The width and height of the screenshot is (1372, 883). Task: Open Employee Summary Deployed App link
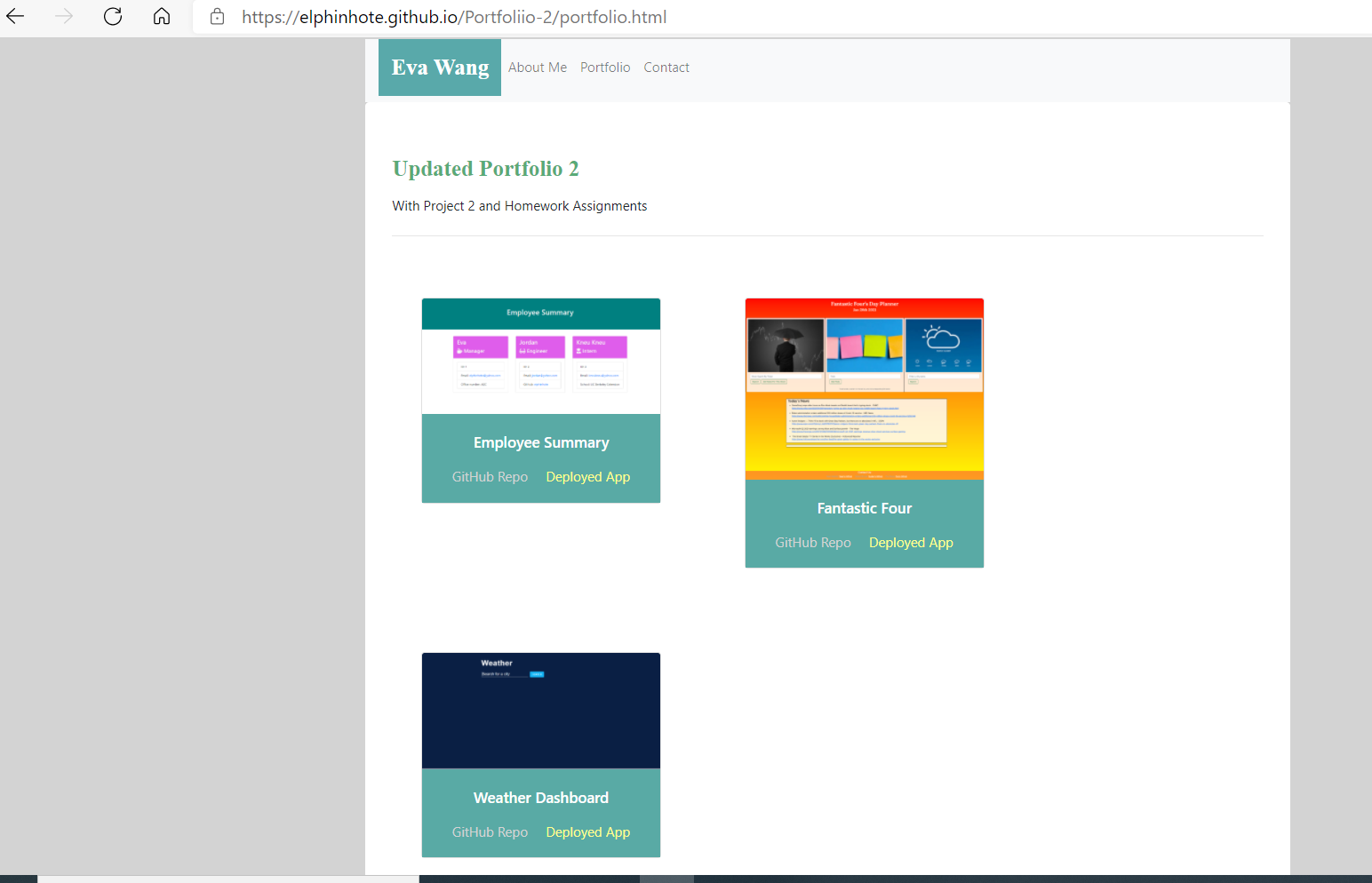click(588, 477)
